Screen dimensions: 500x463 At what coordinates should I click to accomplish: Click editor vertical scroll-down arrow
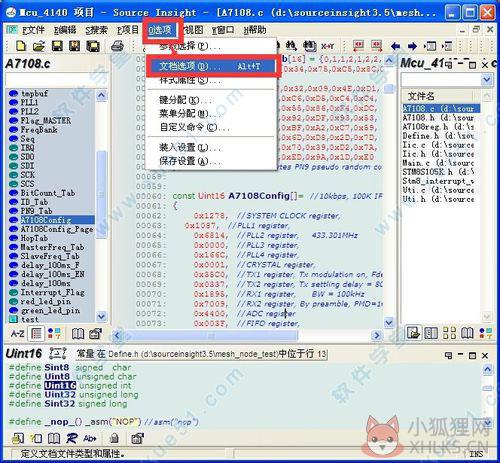[389, 322]
